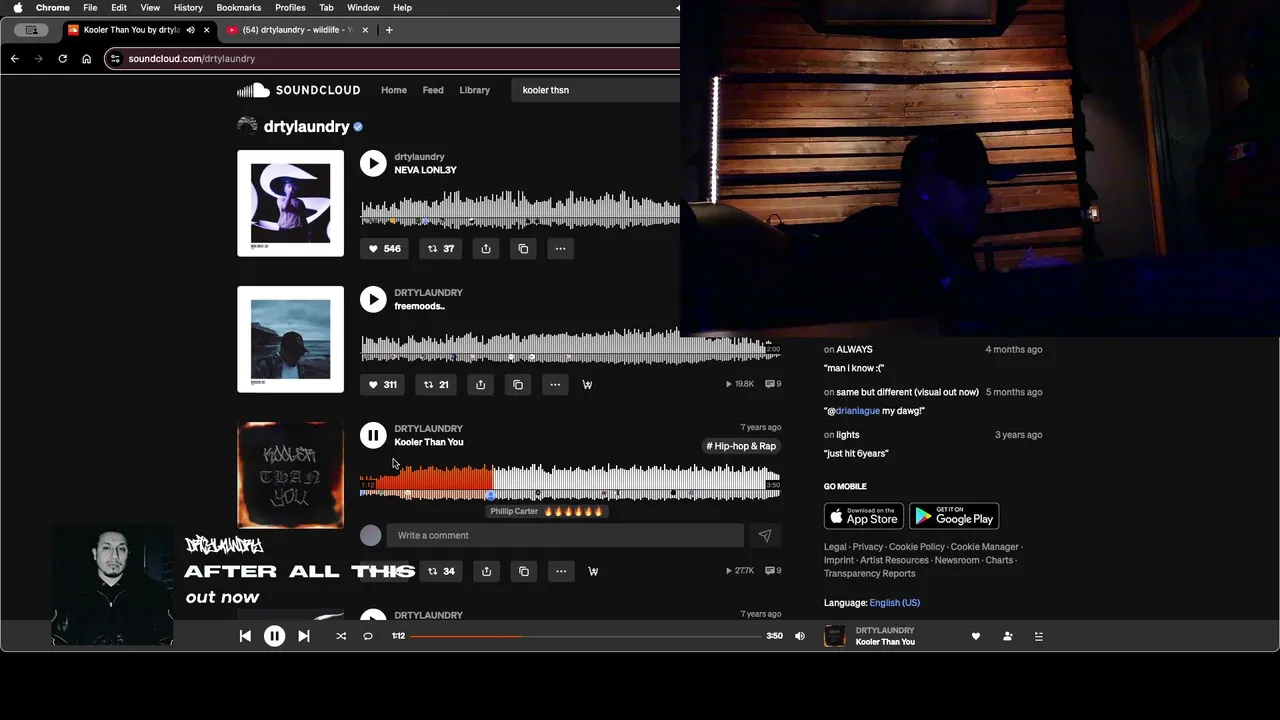Change language from English (US)
Screen dimensions: 1280x720
[x=895, y=603]
